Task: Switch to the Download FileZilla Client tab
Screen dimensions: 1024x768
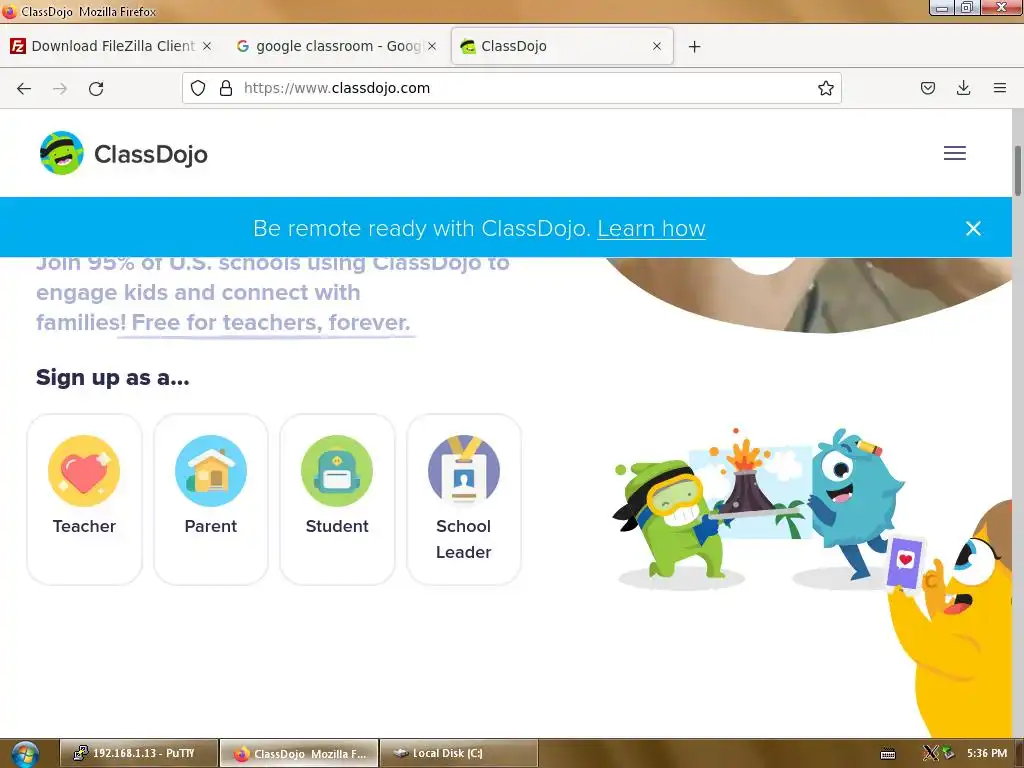Action: coord(113,46)
